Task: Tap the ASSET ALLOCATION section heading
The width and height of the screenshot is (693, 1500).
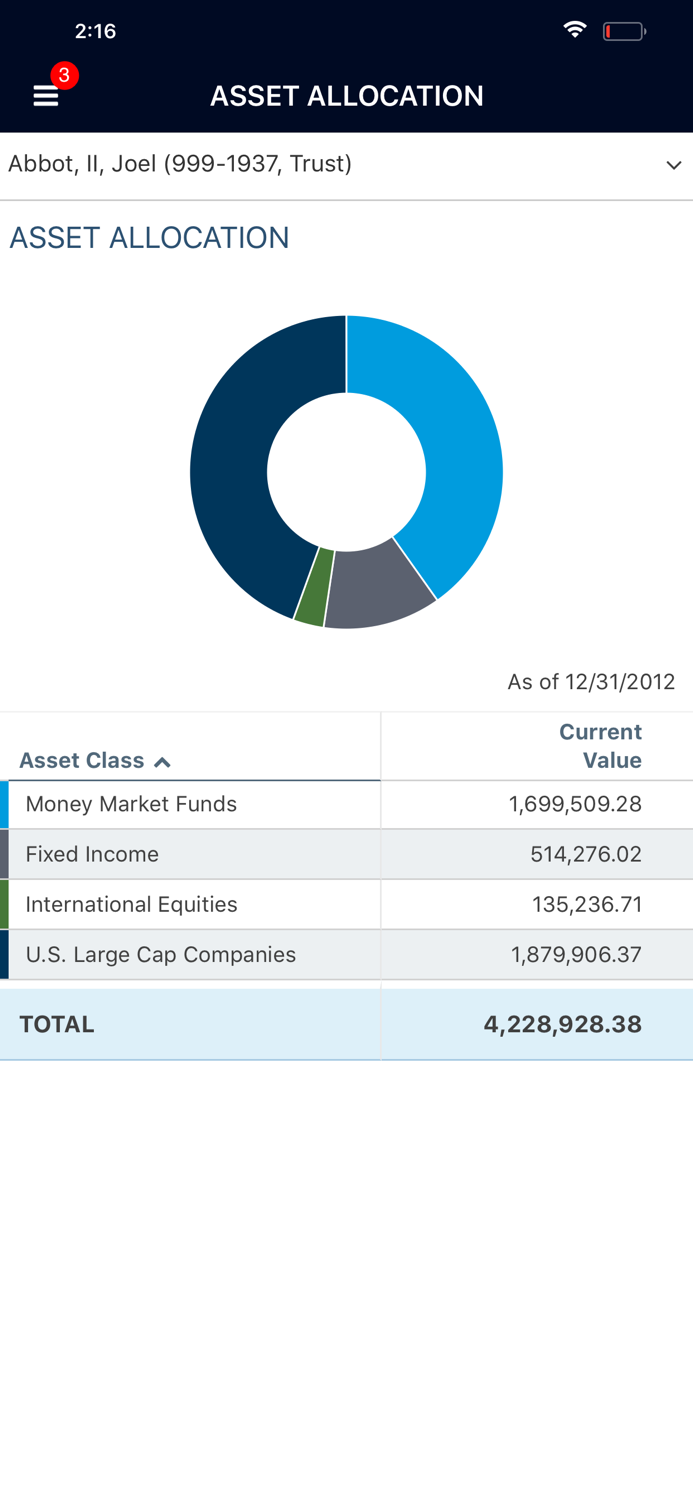Action: pos(149,238)
